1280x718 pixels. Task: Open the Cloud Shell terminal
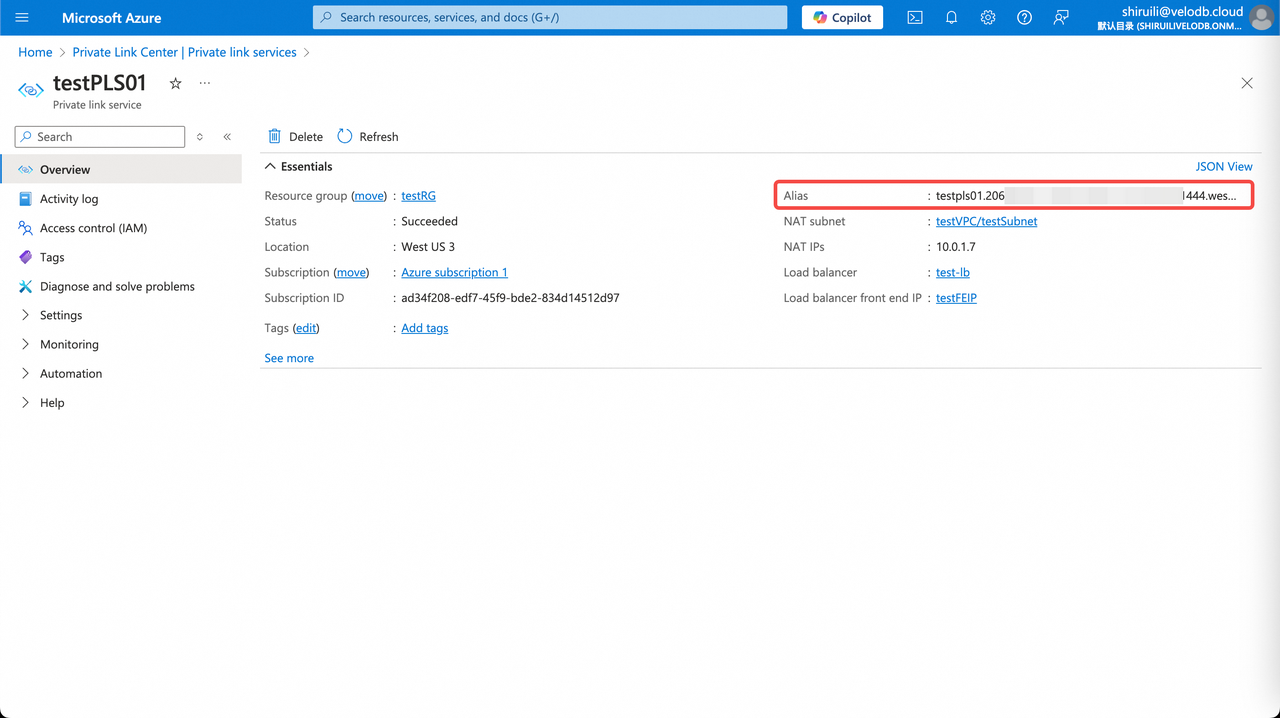914,17
